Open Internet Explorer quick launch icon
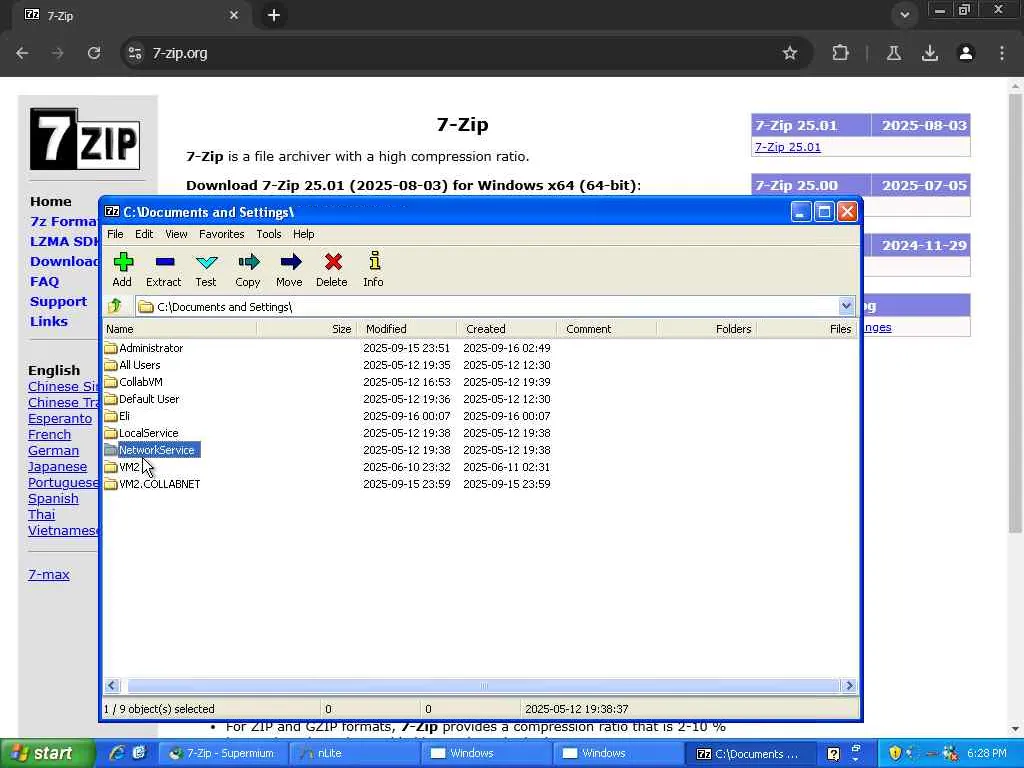Viewport: 1024px width, 768px height. point(117,753)
